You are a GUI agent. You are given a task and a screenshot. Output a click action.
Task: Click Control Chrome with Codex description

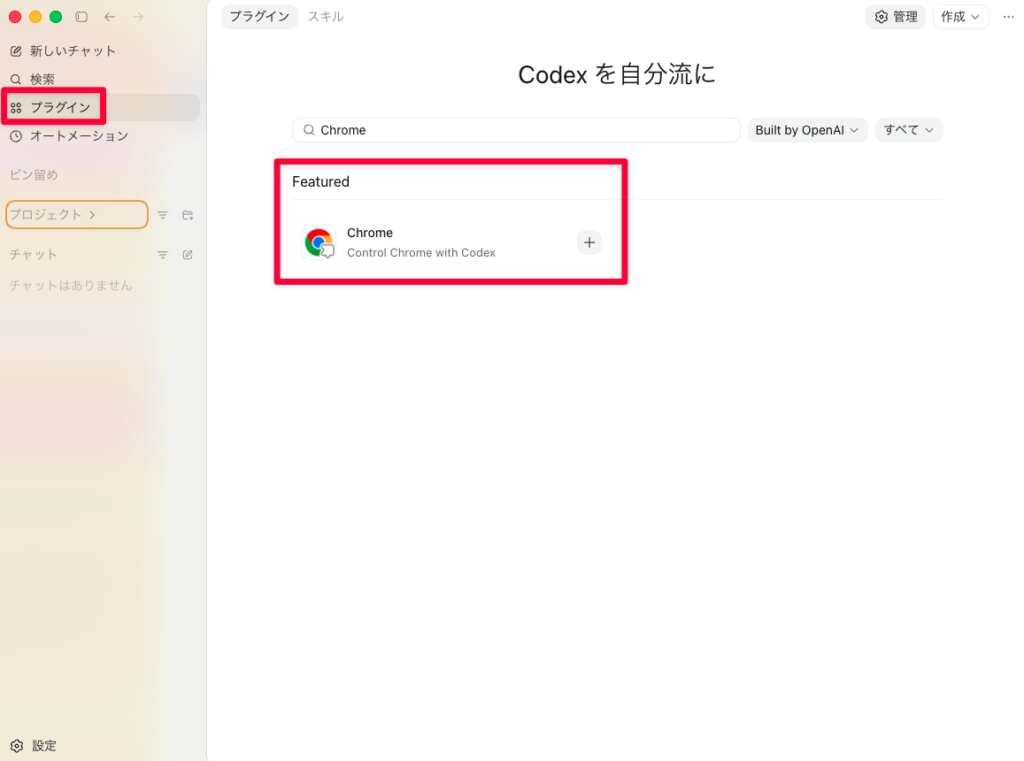[x=421, y=253]
